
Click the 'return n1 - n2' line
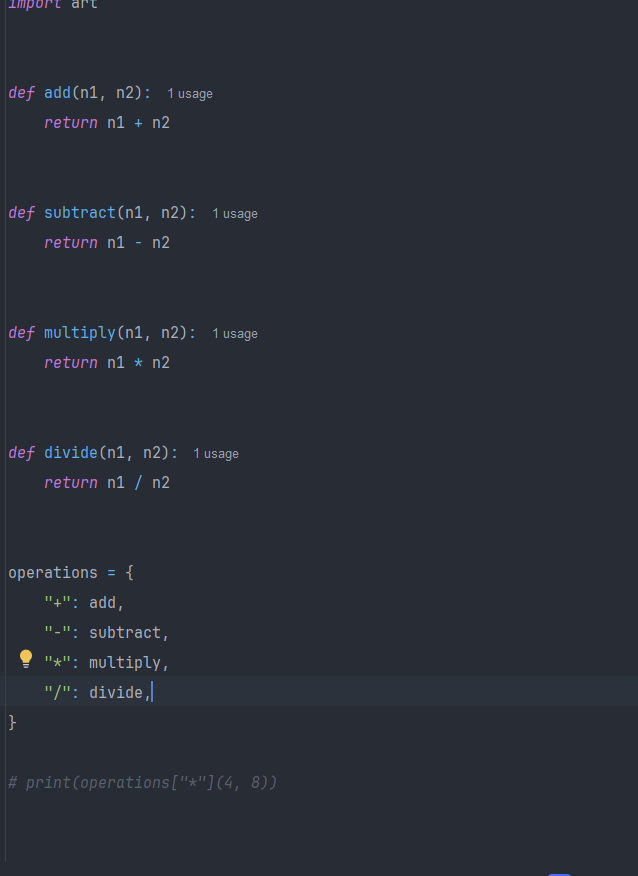click(107, 242)
